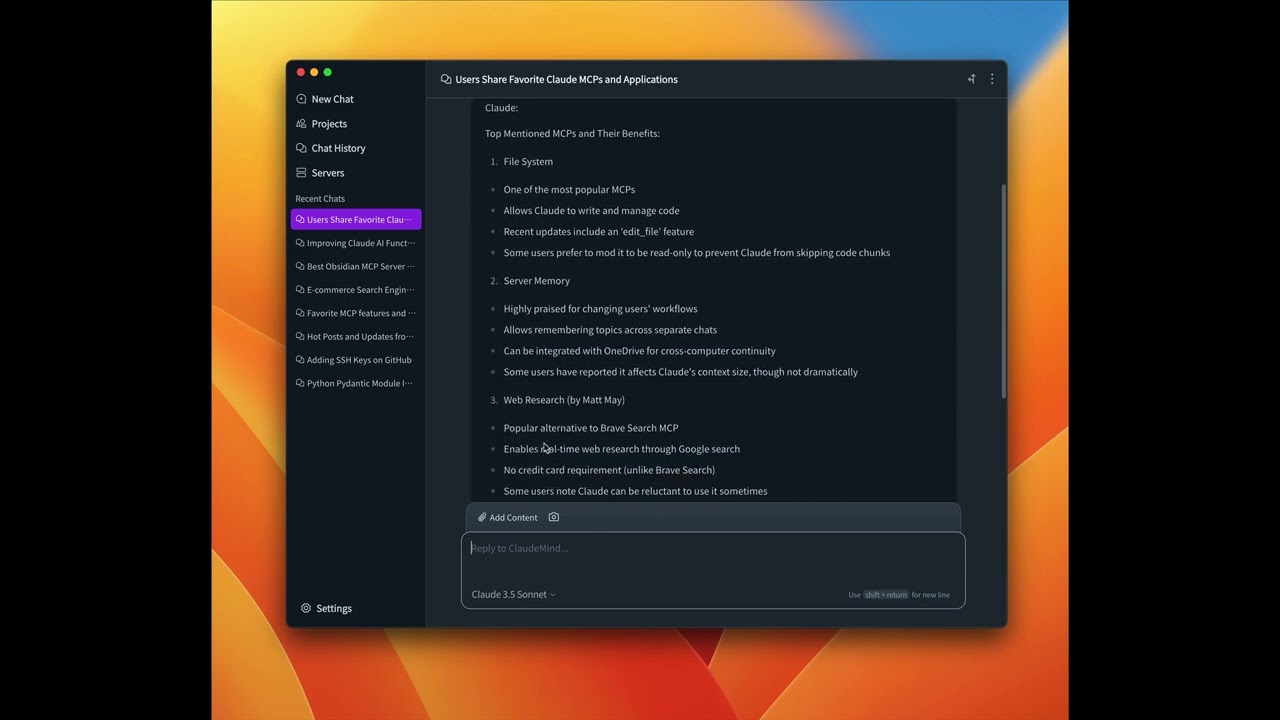1280x720 pixels.
Task: Open 'Hot Posts and Updates' recent chat
Action: (x=356, y=337)
